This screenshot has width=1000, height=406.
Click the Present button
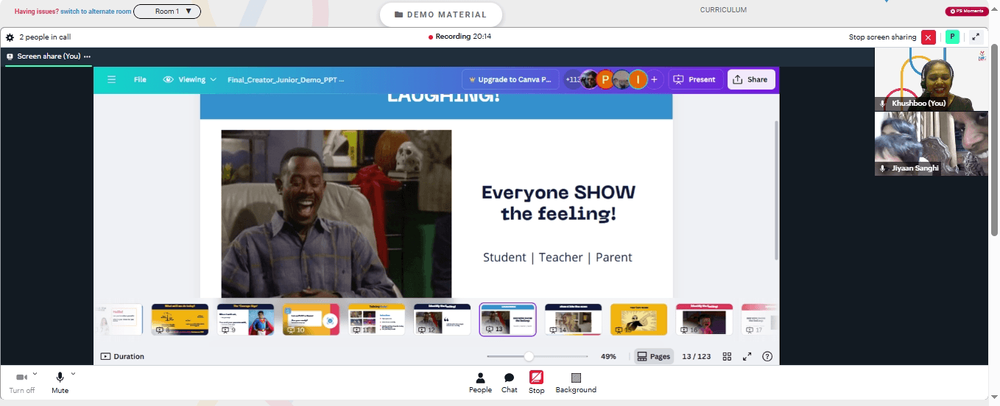(695, 80)
